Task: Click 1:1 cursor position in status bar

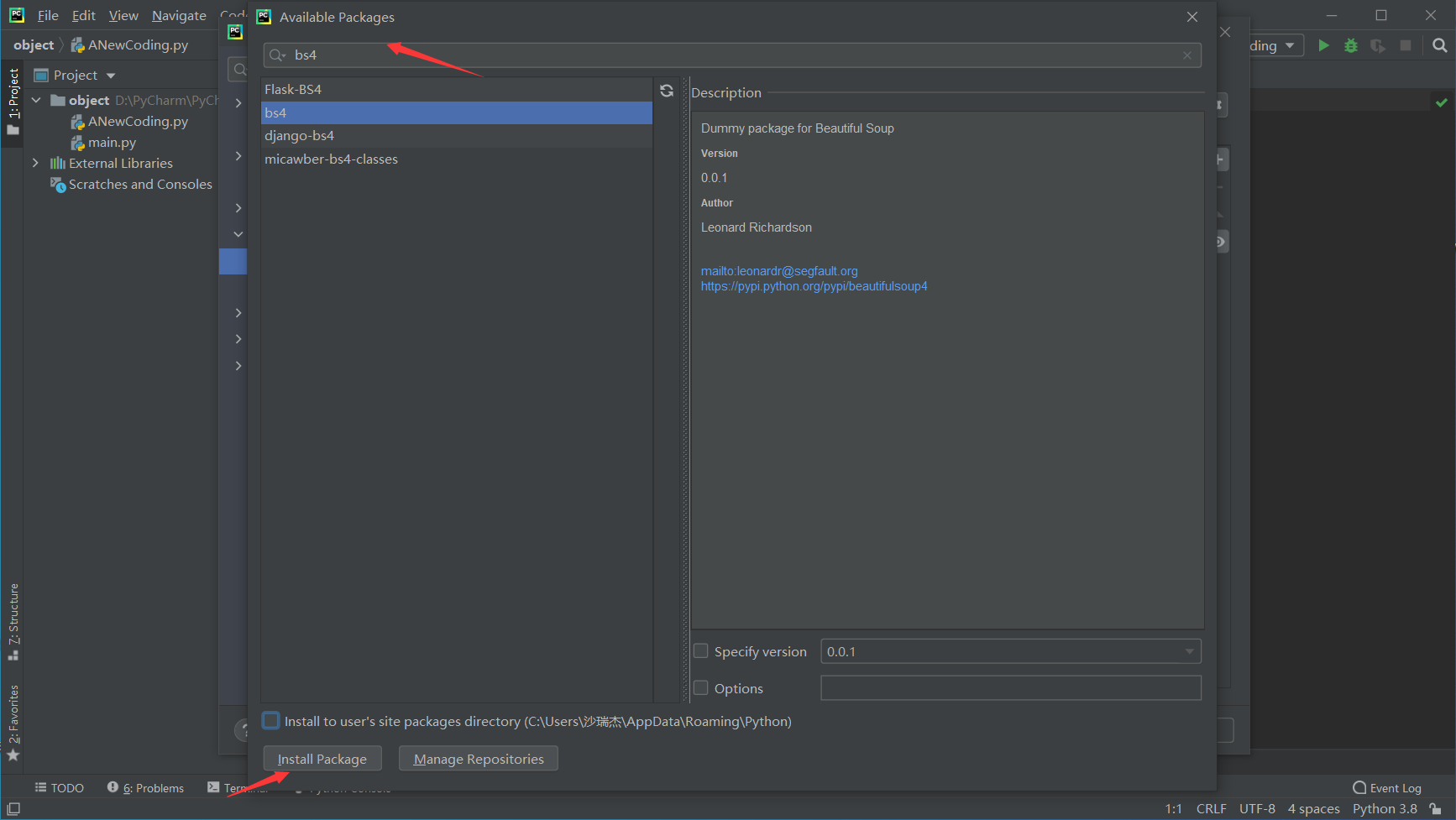Action: tap(1173, 809)
